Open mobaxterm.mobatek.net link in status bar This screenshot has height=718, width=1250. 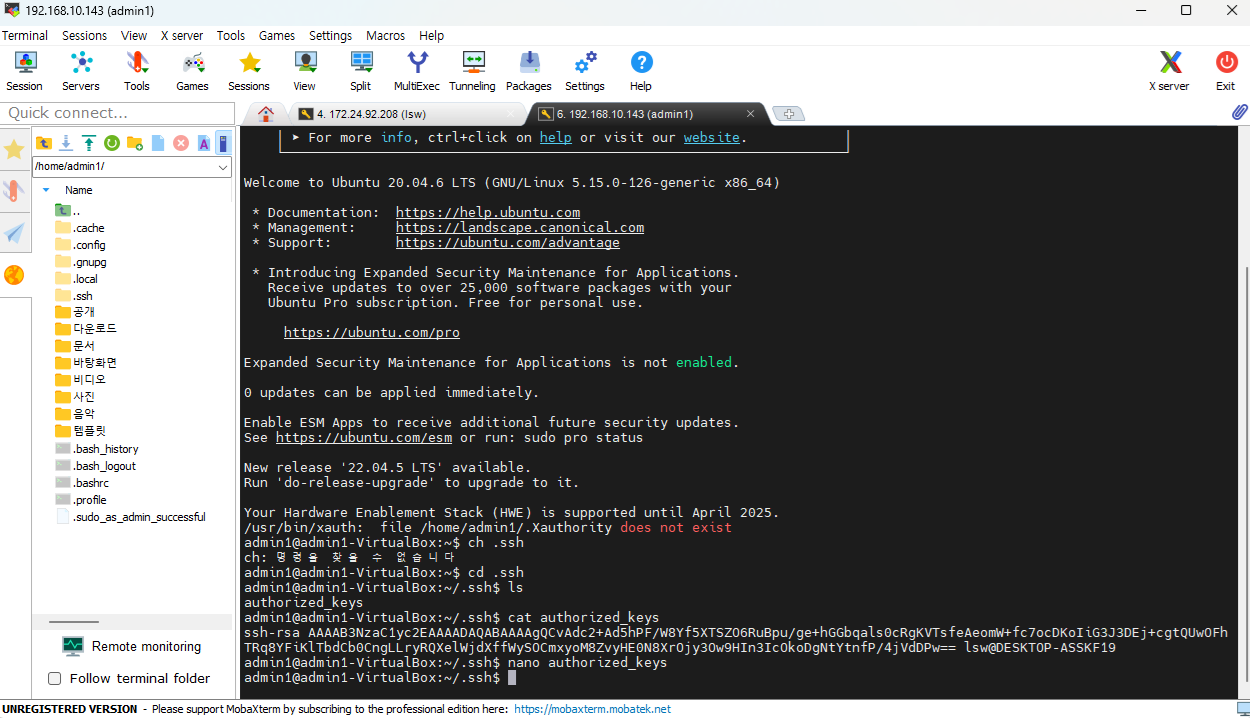point(592,709)
